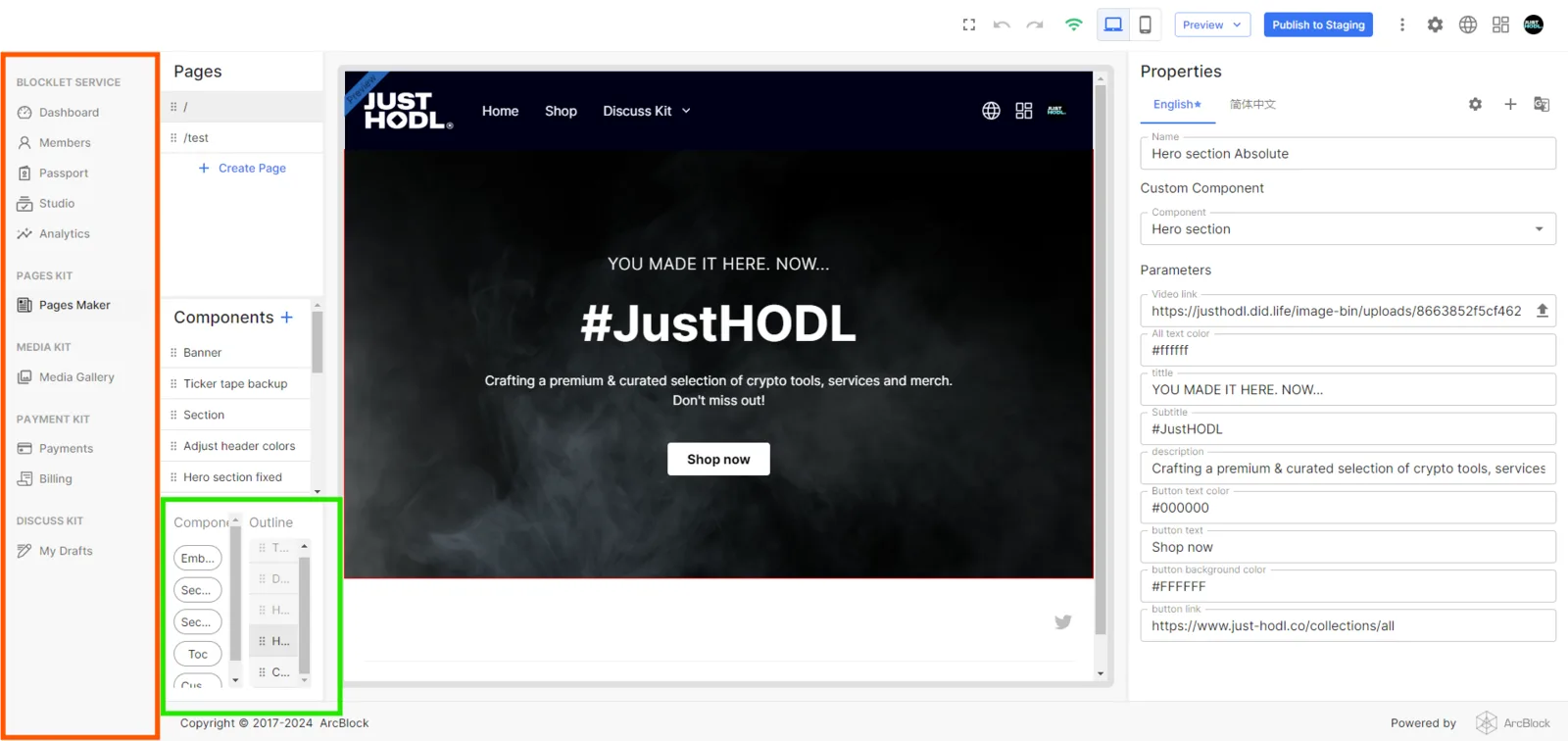1568x741 pixels.
Task: Select the D... item in Outline
Action: click(x=273, y=579)
